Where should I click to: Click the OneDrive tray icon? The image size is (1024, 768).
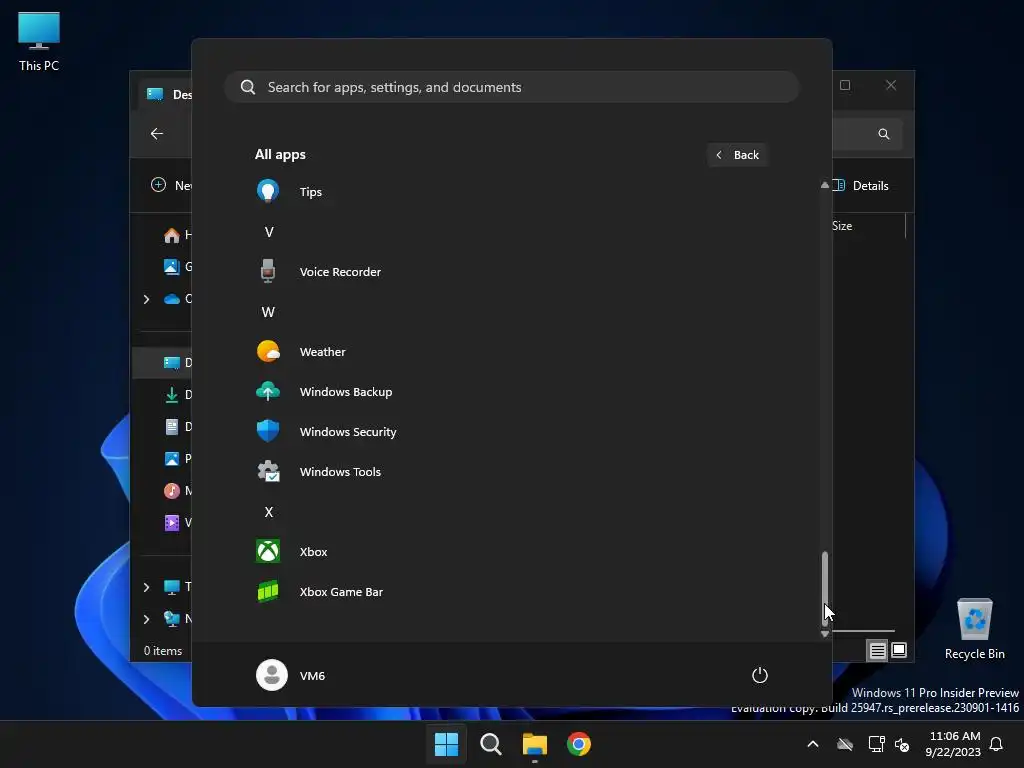[x=845, y=744]
